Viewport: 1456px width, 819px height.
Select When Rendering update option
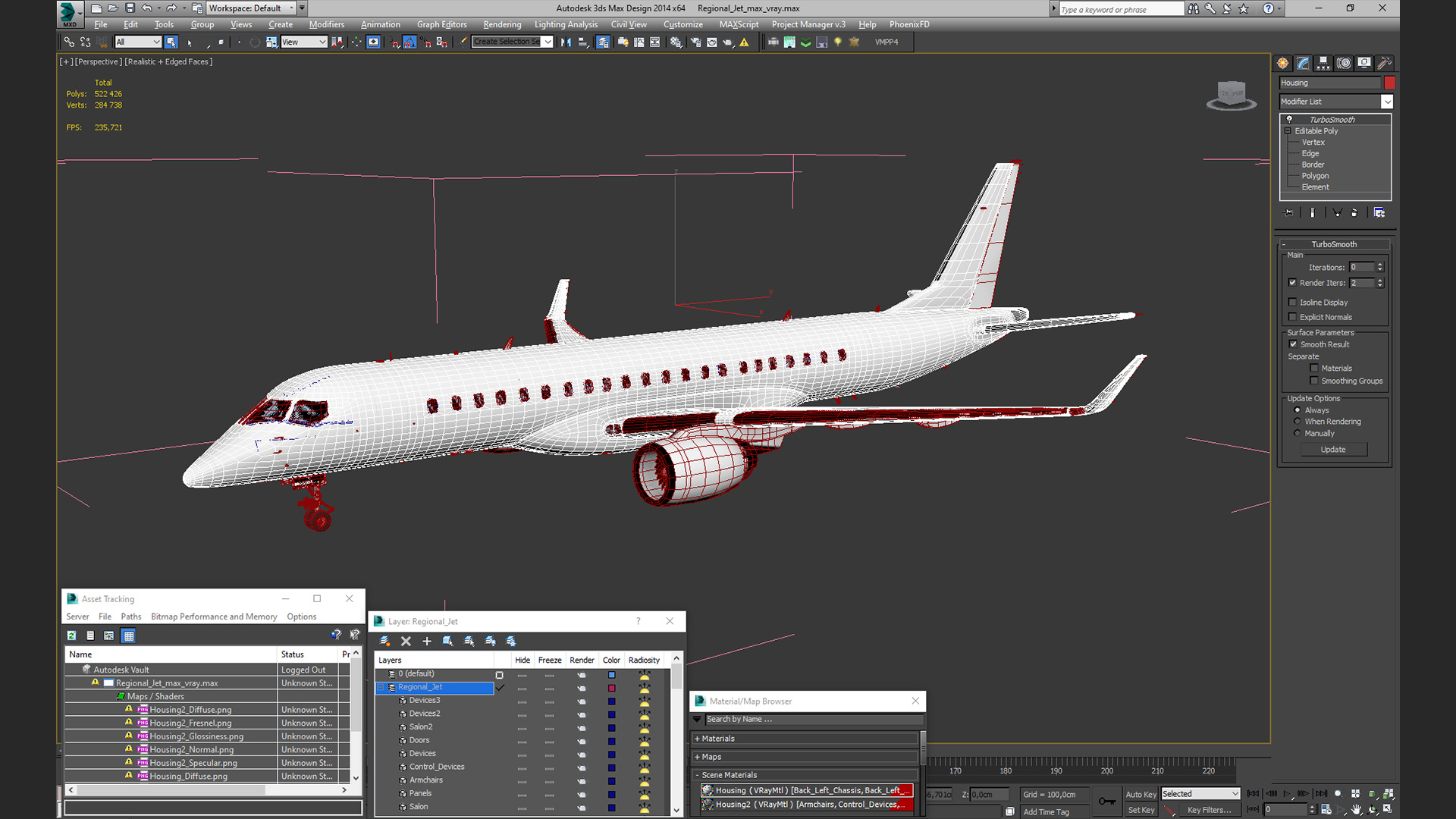[x=1298, y=422]
